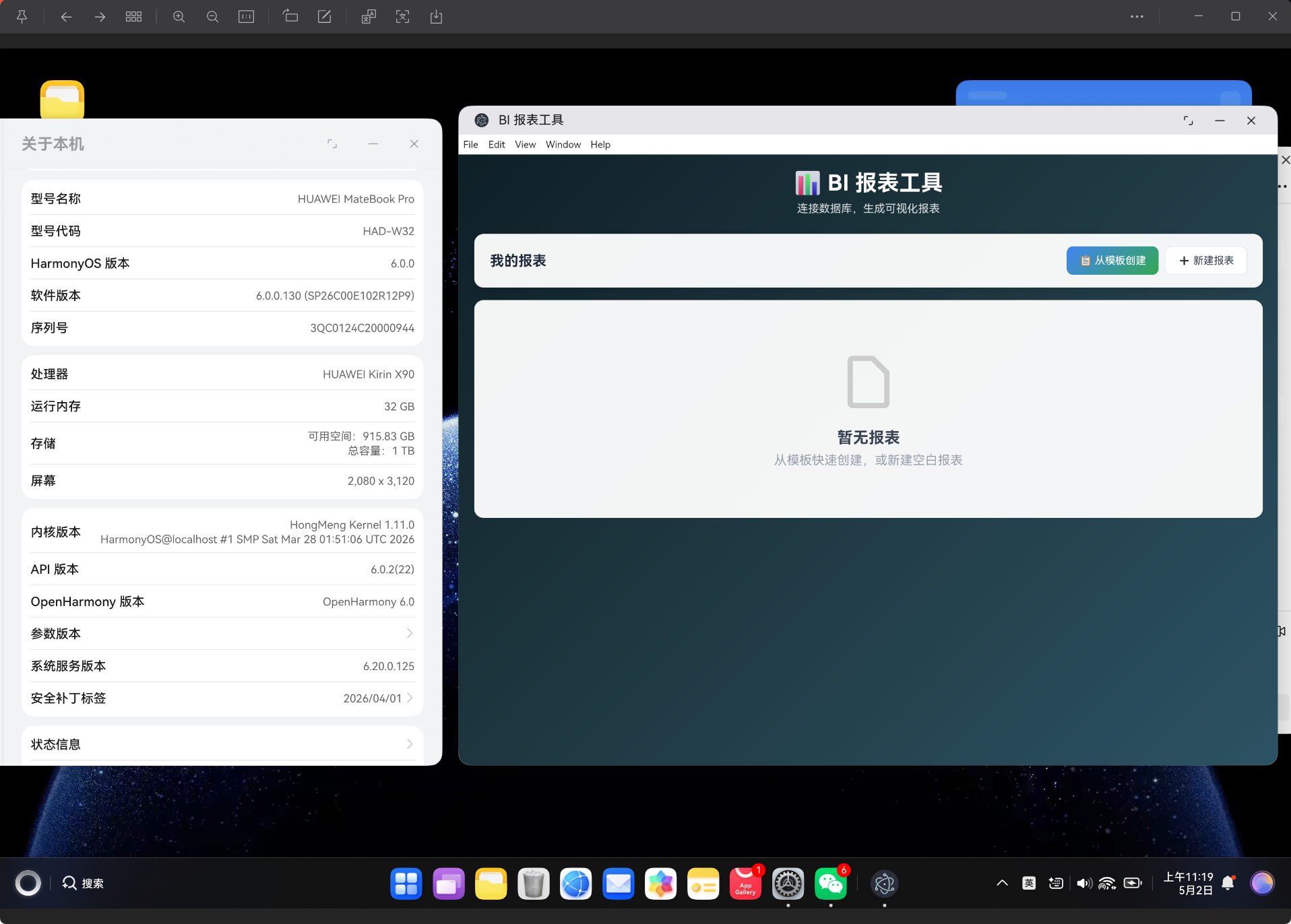The image size is (1291, 924).
Task: Go to next image with forward arrow
Action: [100, 17]
